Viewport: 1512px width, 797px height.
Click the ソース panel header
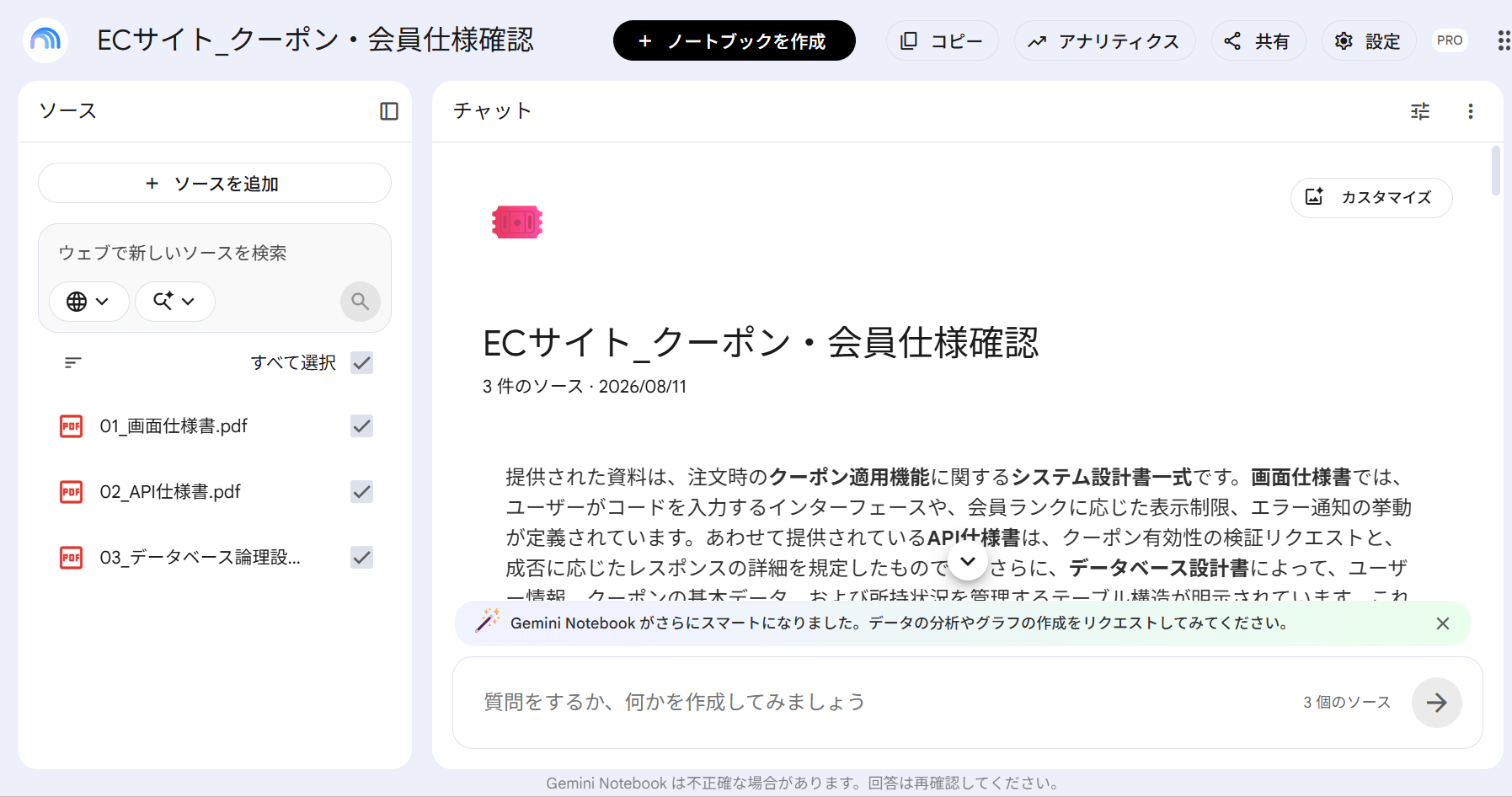(68, 111)
